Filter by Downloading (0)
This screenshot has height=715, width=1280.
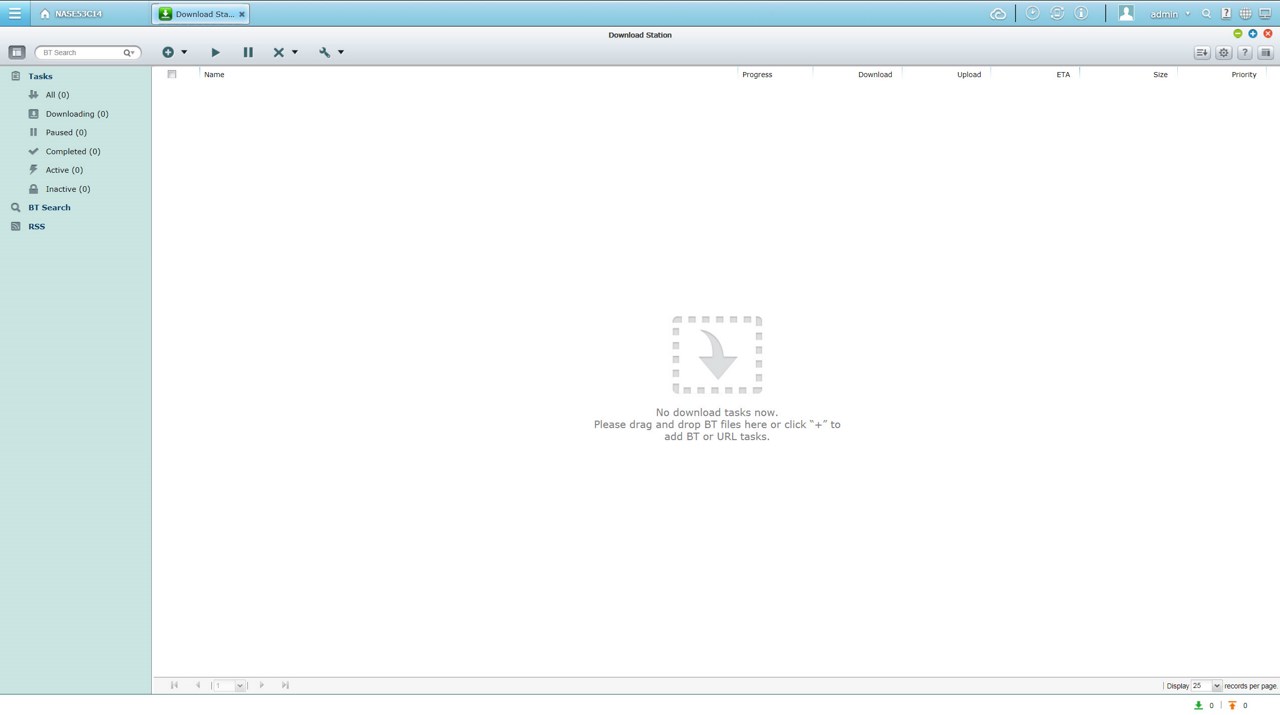click(75, 114)
